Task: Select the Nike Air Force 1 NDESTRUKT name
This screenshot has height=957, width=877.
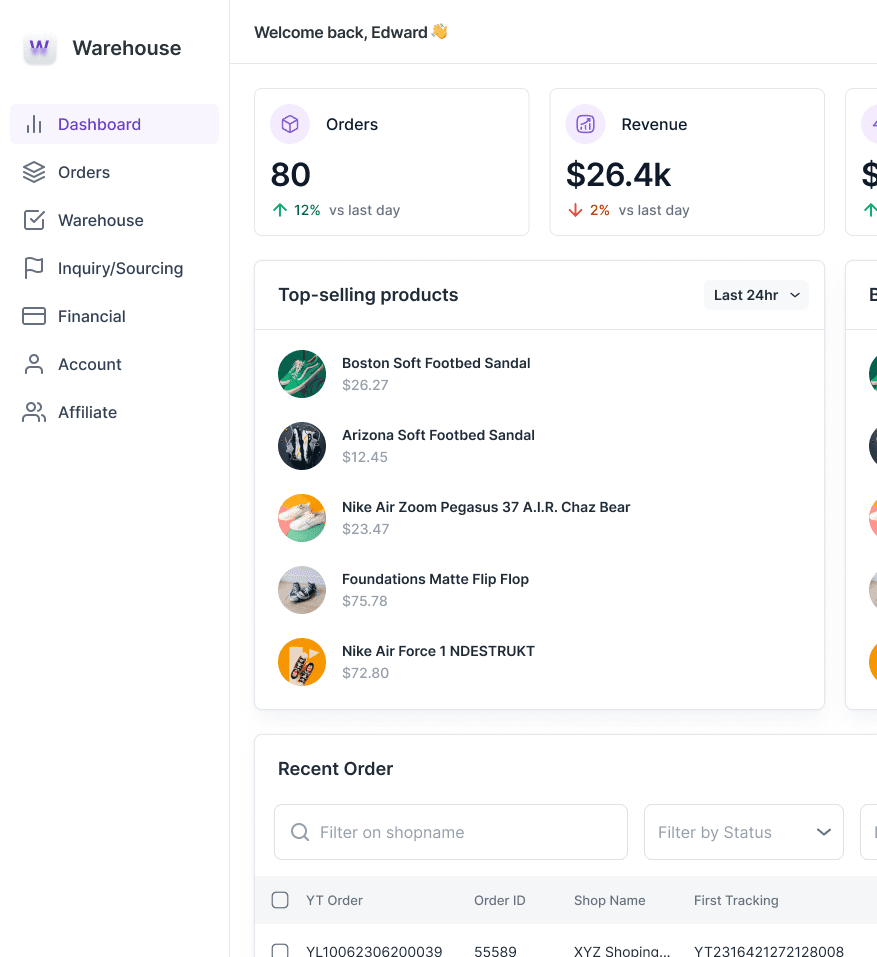Action: [x=438, y=651]
